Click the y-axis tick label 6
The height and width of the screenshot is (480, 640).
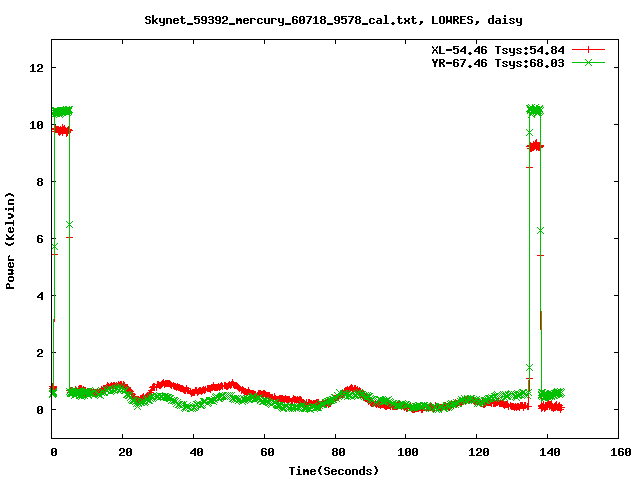[x=40, y=239]
